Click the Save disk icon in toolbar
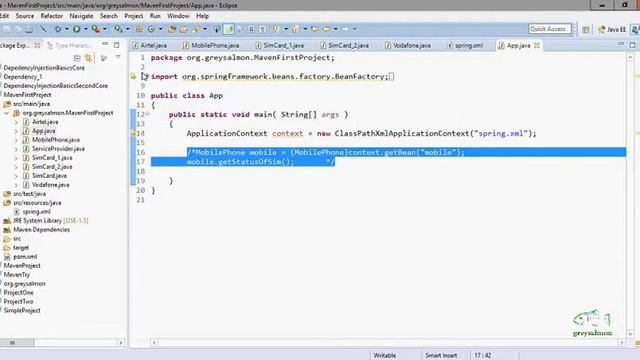The height and width of the screenshot is (360, 640). 7,29
